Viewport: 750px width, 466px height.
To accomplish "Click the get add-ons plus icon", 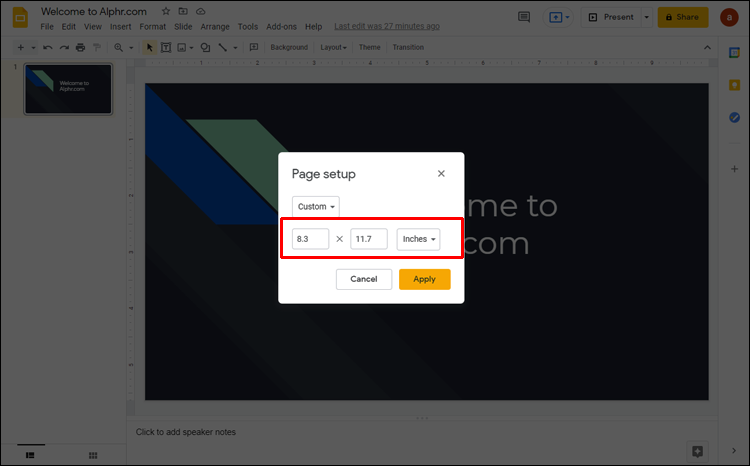I will coord(734,169).
